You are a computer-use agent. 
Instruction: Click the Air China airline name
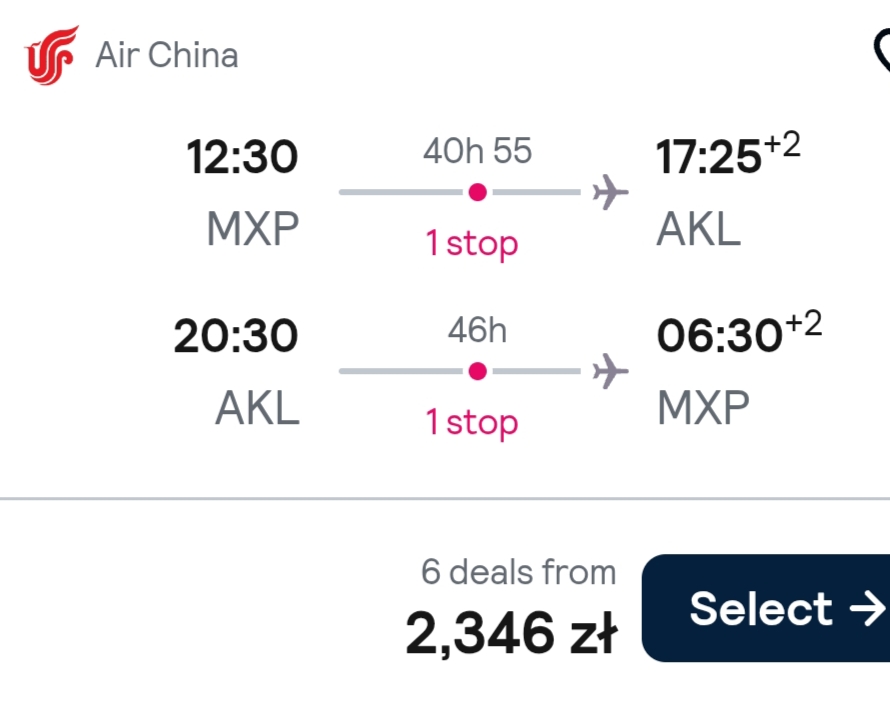[x=167, y=55]
